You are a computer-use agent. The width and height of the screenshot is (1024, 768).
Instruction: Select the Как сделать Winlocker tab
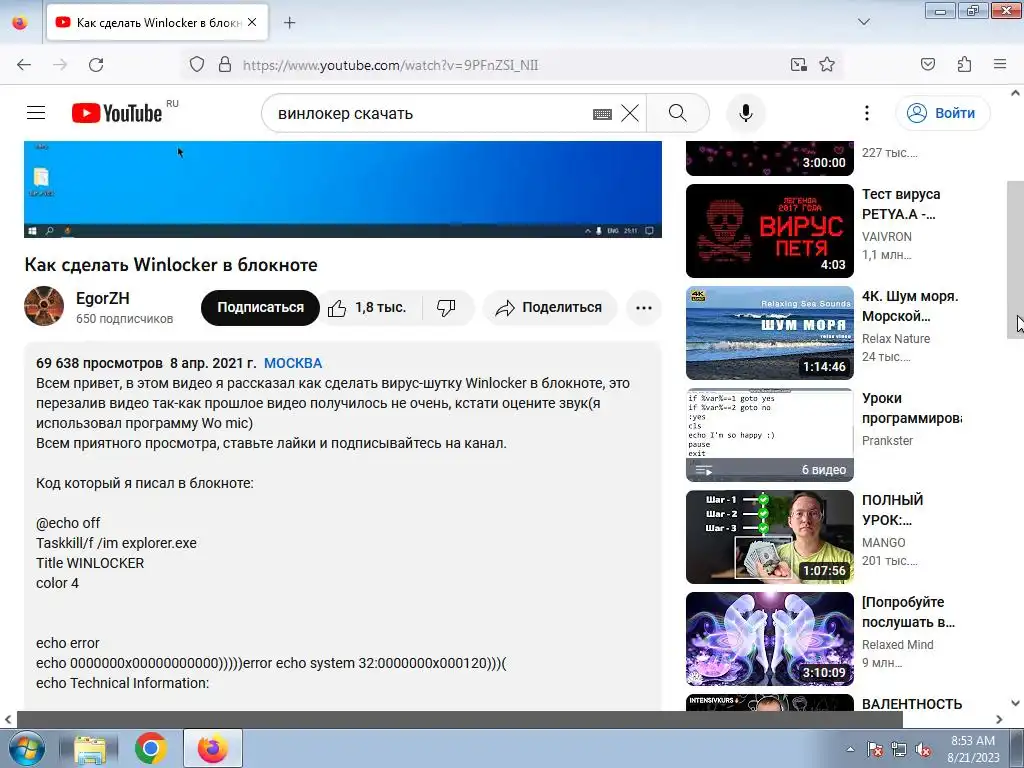point(157,23)
